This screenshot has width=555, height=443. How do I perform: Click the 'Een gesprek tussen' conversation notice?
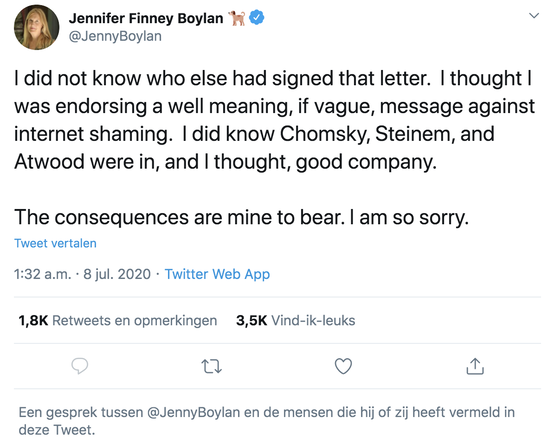[x=267, y=421]
